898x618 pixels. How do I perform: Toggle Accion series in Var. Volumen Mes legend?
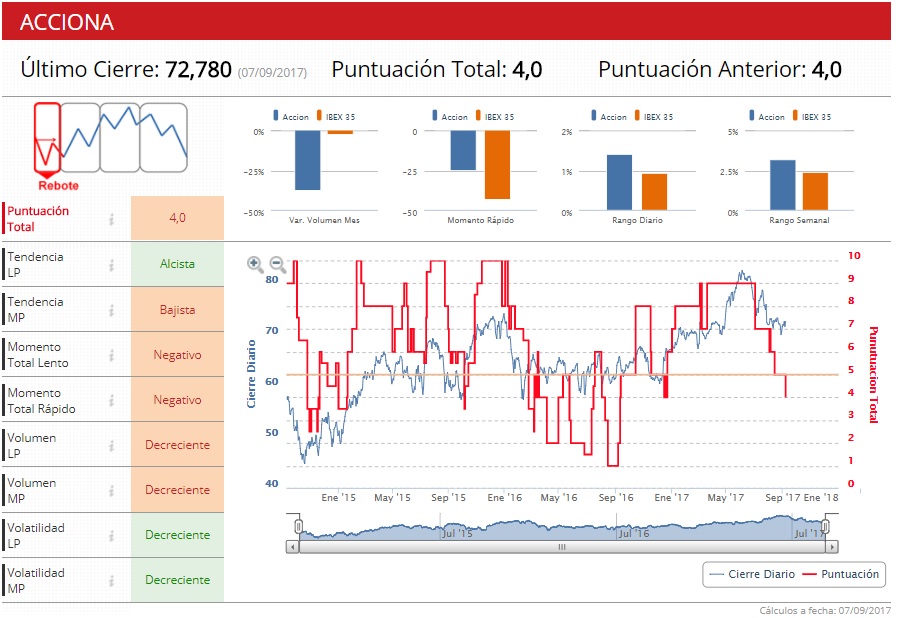tap(291, 116)
